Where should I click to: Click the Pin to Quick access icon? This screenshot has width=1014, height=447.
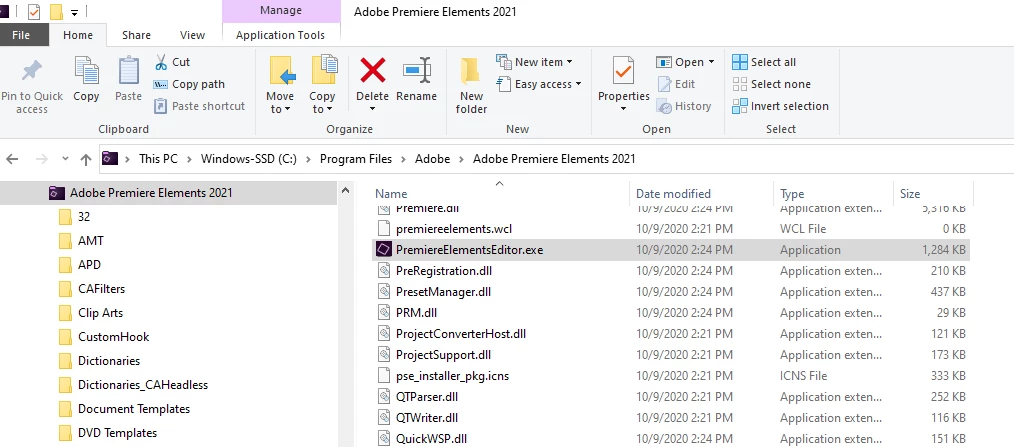(x=31, y=71)
